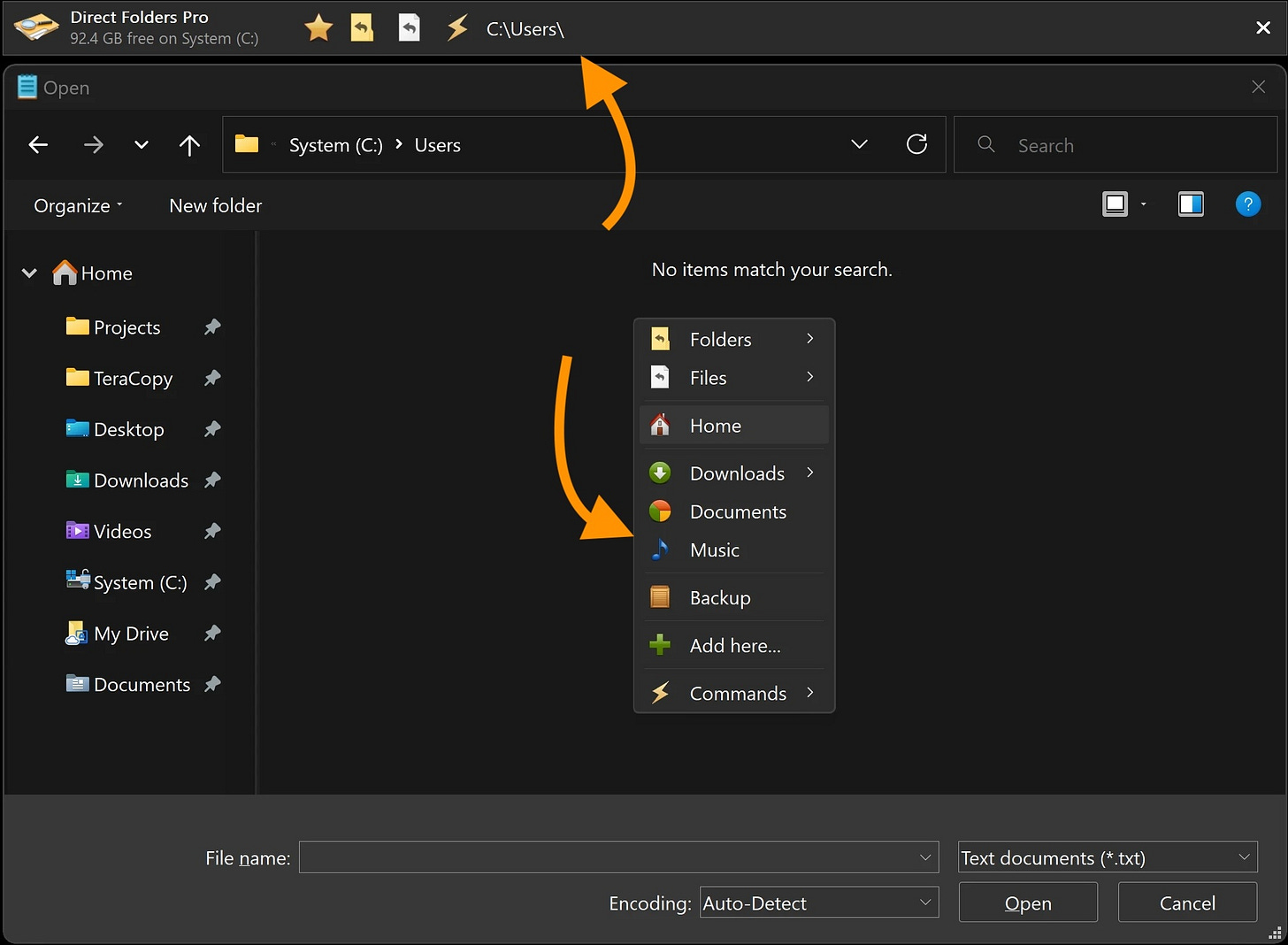The image size is (1288, 945).
Task: Open Folders submenu in popup menu
Action: [x=734, y=339]
